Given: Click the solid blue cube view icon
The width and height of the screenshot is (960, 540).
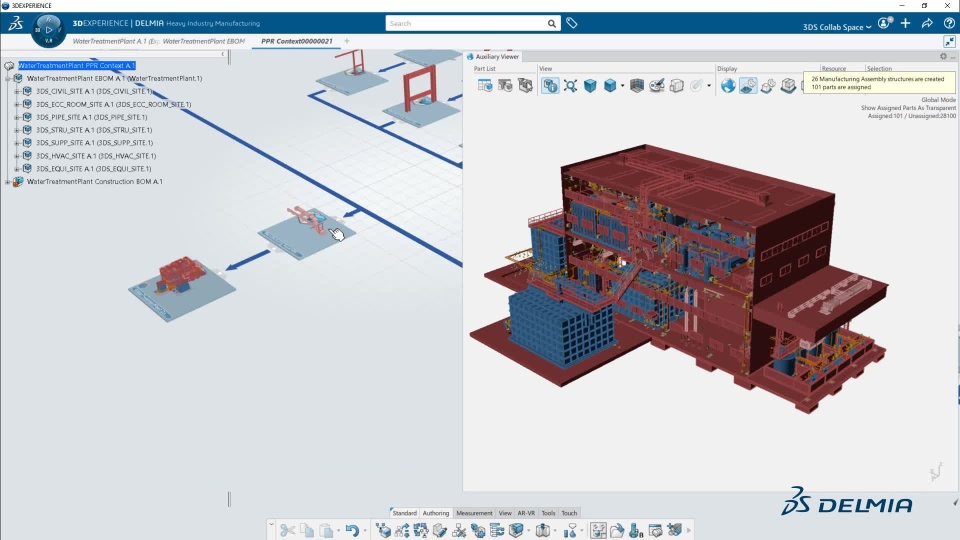Looking at the screenshot, I should (590, 86).
